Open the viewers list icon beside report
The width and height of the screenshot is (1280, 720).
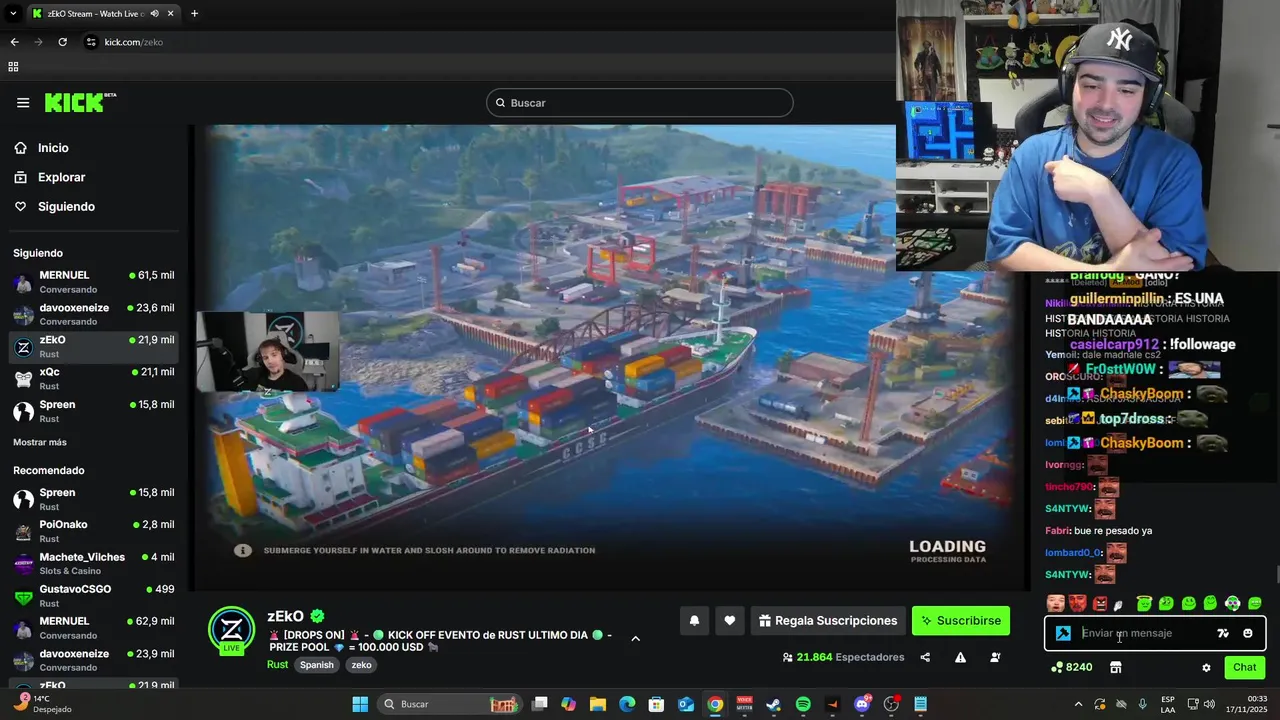point(995,657)
